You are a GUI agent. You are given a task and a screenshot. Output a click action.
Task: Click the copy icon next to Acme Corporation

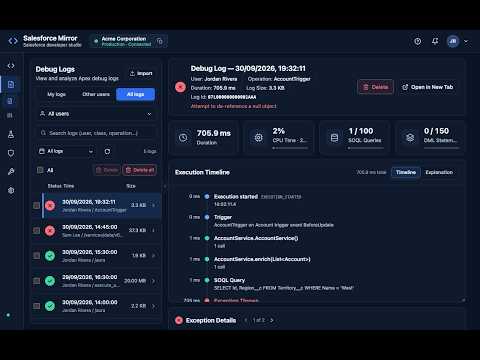[x=160, y=41]
